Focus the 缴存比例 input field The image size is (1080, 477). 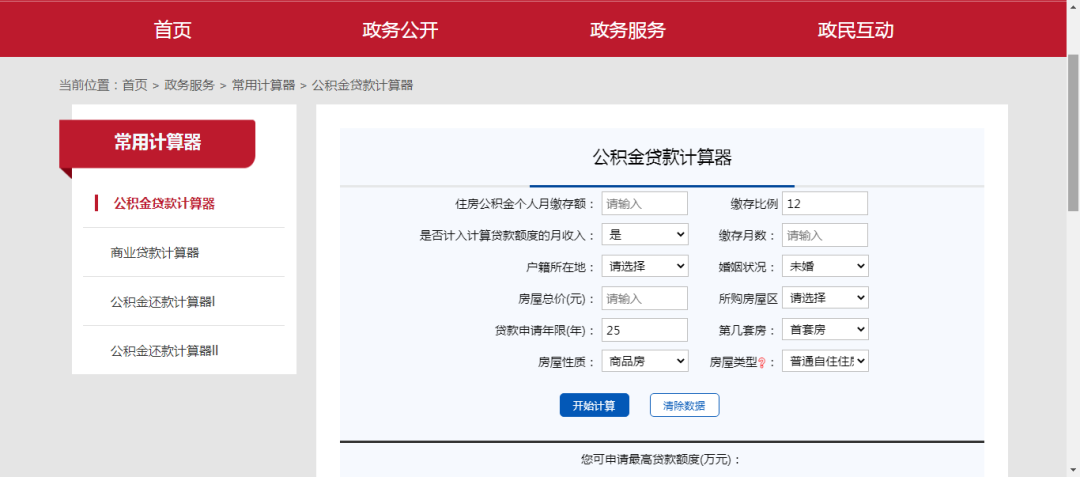(825, 203)
